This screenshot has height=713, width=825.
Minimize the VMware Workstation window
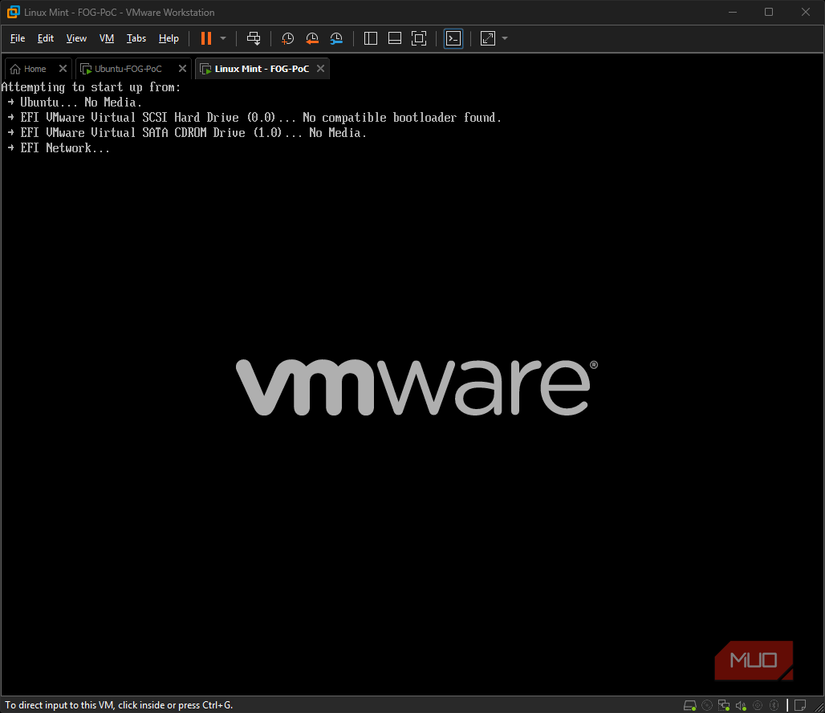tap(732, 12)
